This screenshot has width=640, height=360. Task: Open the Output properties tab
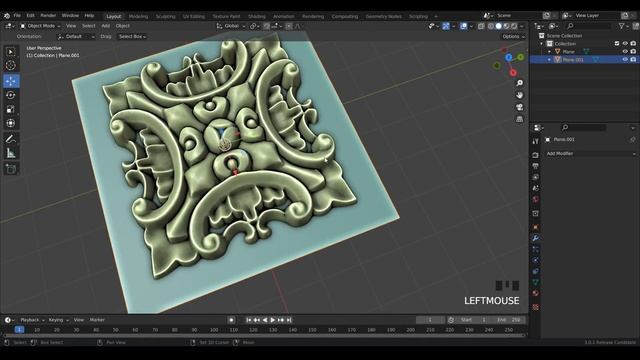[536, 166]
